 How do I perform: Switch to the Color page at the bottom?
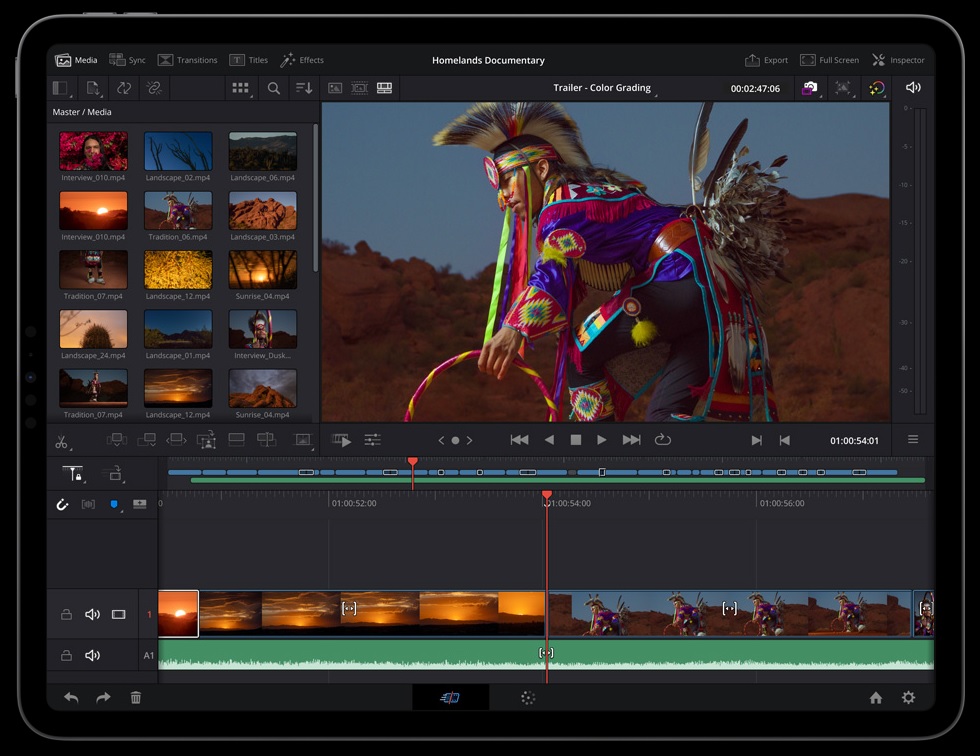point(528,698)
